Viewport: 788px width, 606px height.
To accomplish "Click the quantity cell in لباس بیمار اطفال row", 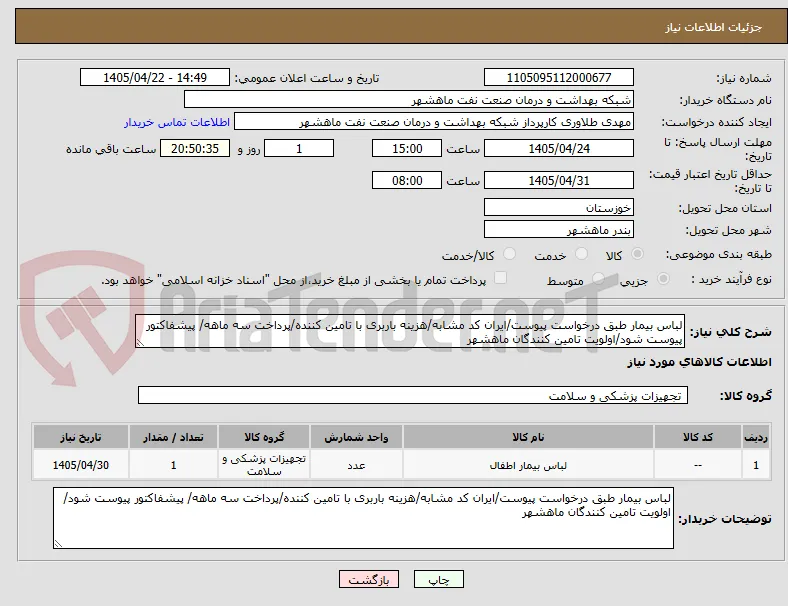I will (173, 465).
